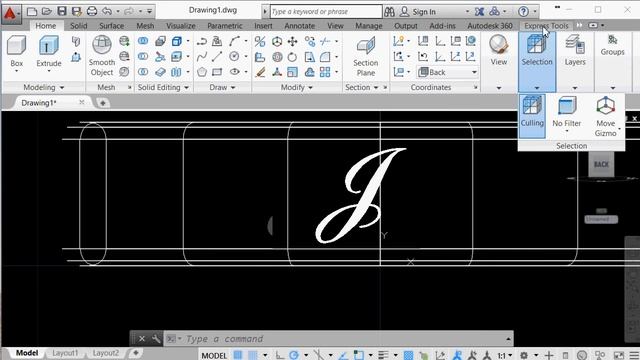Image resolution: width=640 pixels, height=360 pixels.
Task: Click the Open file icon in quick access toolbar
Action: click(x=47, y=11)
